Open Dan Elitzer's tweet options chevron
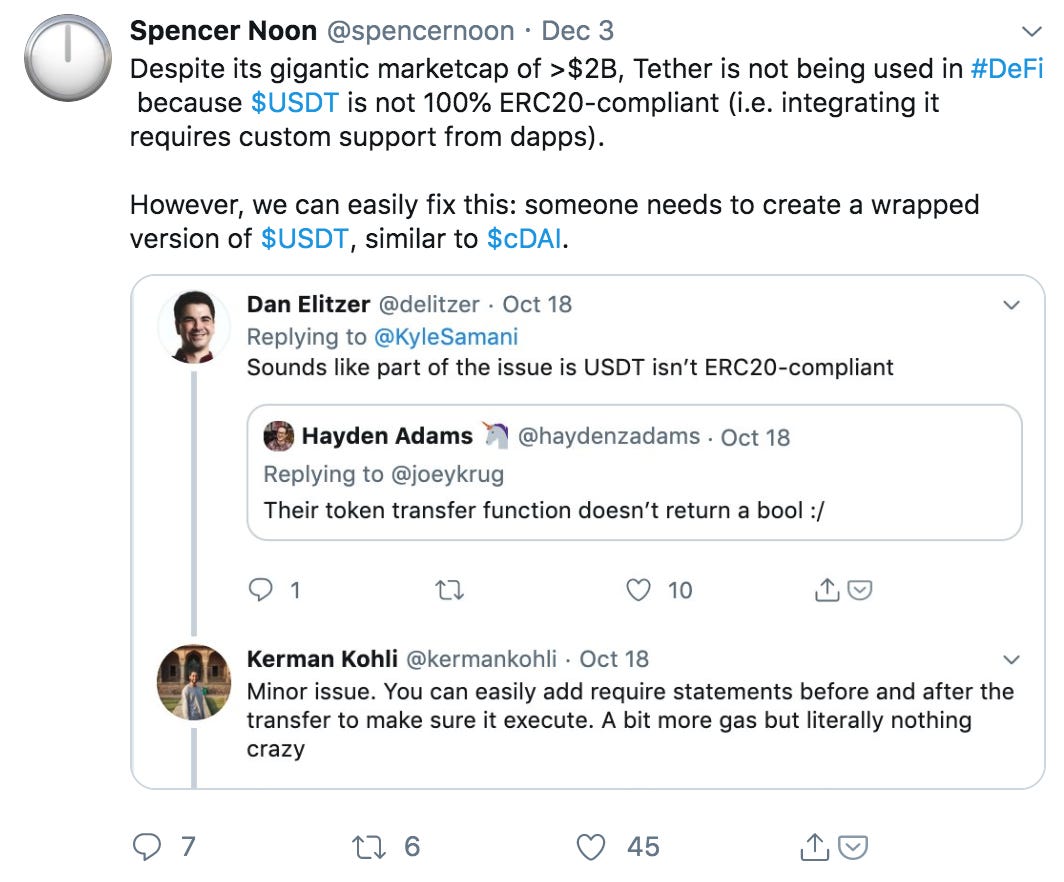This screenshot has height=882, width=1064. (x=1011, y=304)
